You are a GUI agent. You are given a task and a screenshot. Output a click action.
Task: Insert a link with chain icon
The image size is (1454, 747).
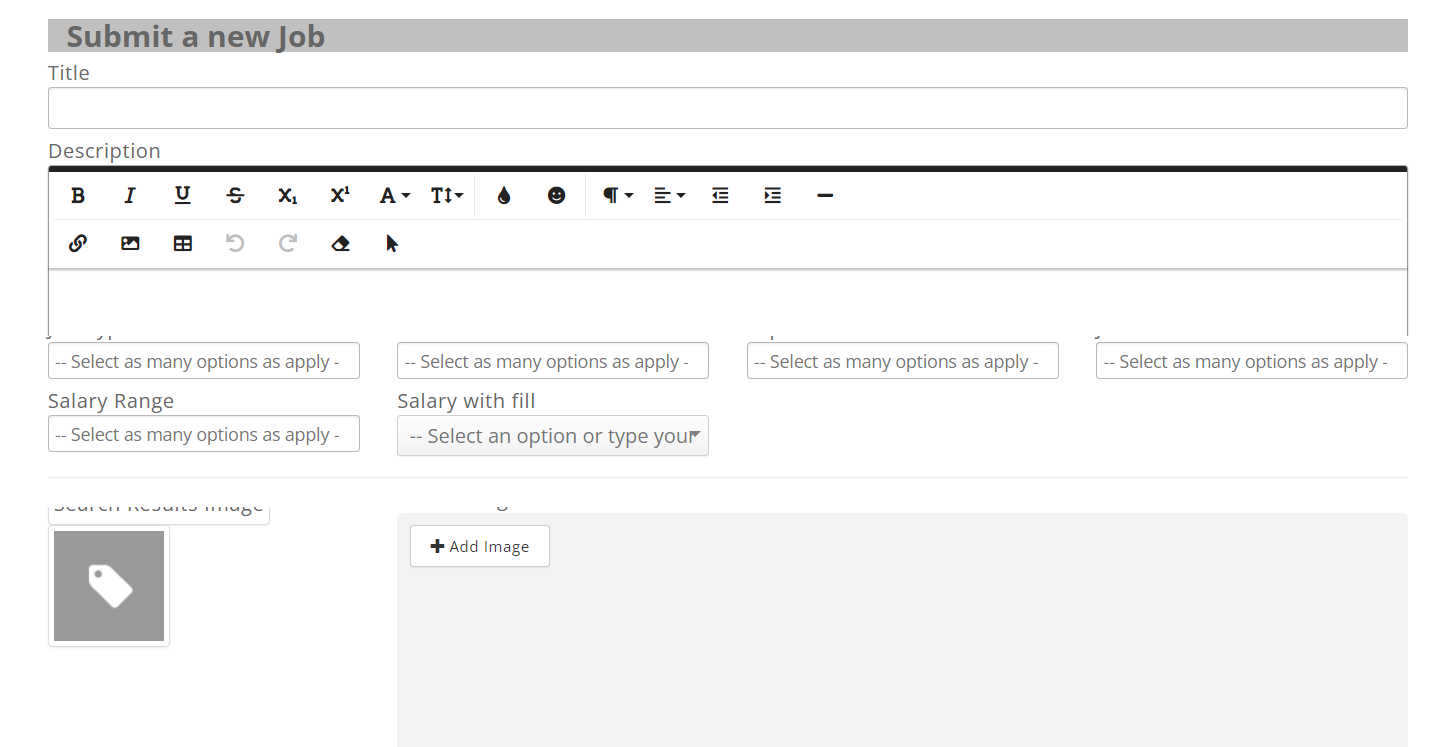pos(78,244)
